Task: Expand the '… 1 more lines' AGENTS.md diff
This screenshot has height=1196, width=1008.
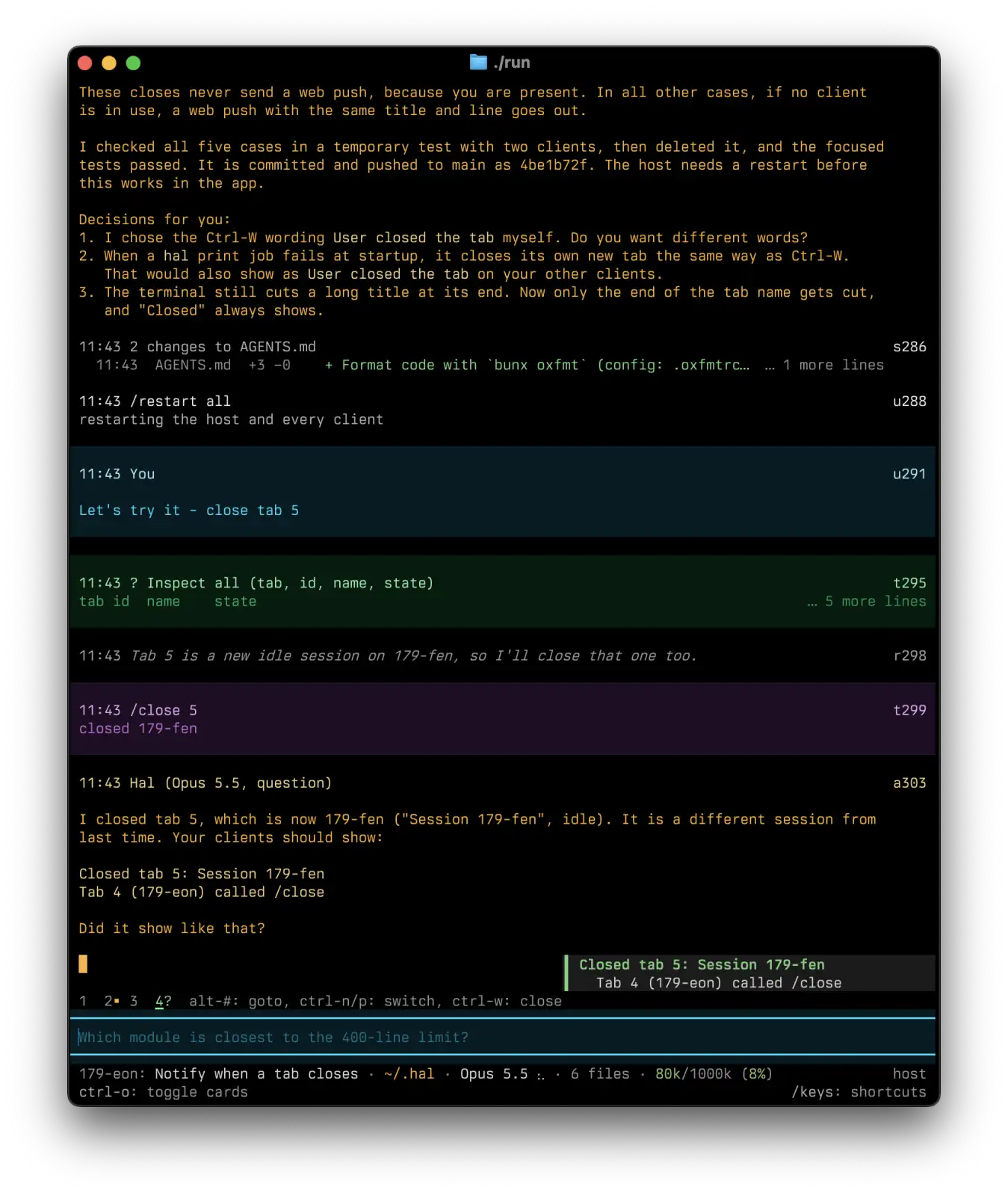Action: [x=824, y=365]
